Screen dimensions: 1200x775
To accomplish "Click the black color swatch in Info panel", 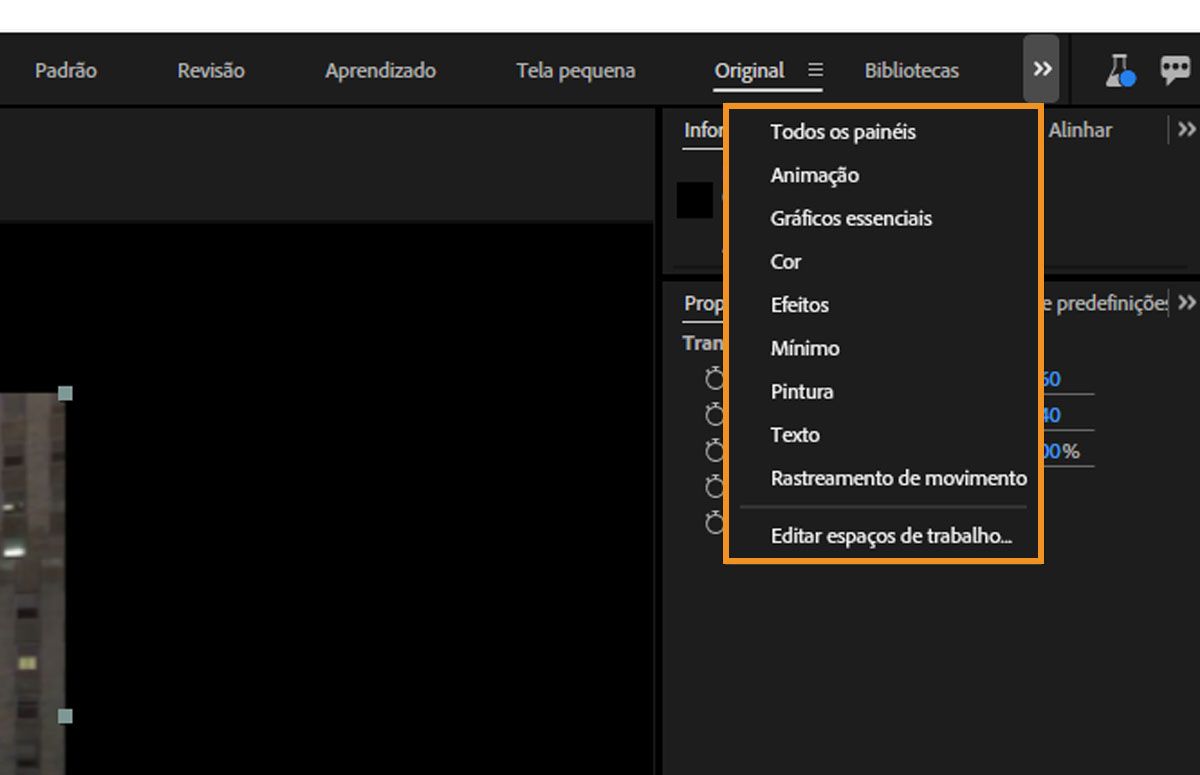I will pos(695,201).
